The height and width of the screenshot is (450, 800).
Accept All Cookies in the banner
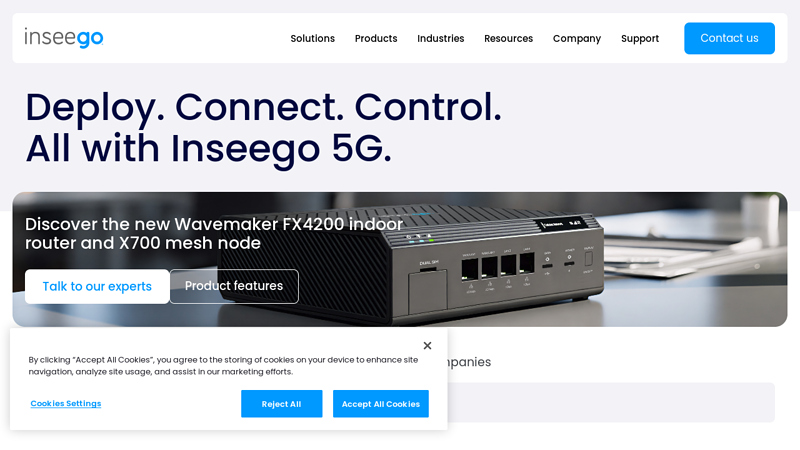pos(381,404)
